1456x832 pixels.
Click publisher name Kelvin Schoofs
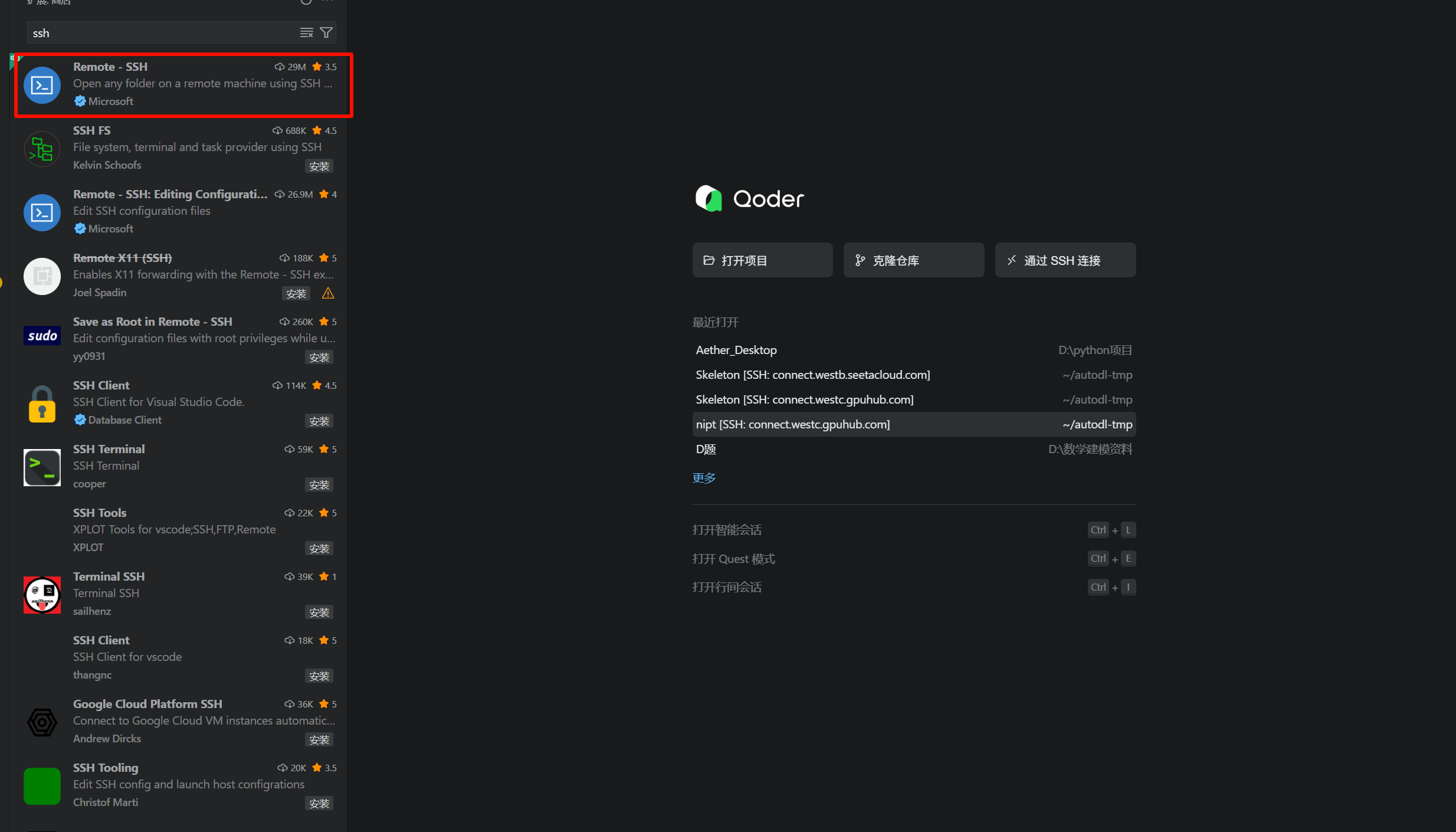107,165
